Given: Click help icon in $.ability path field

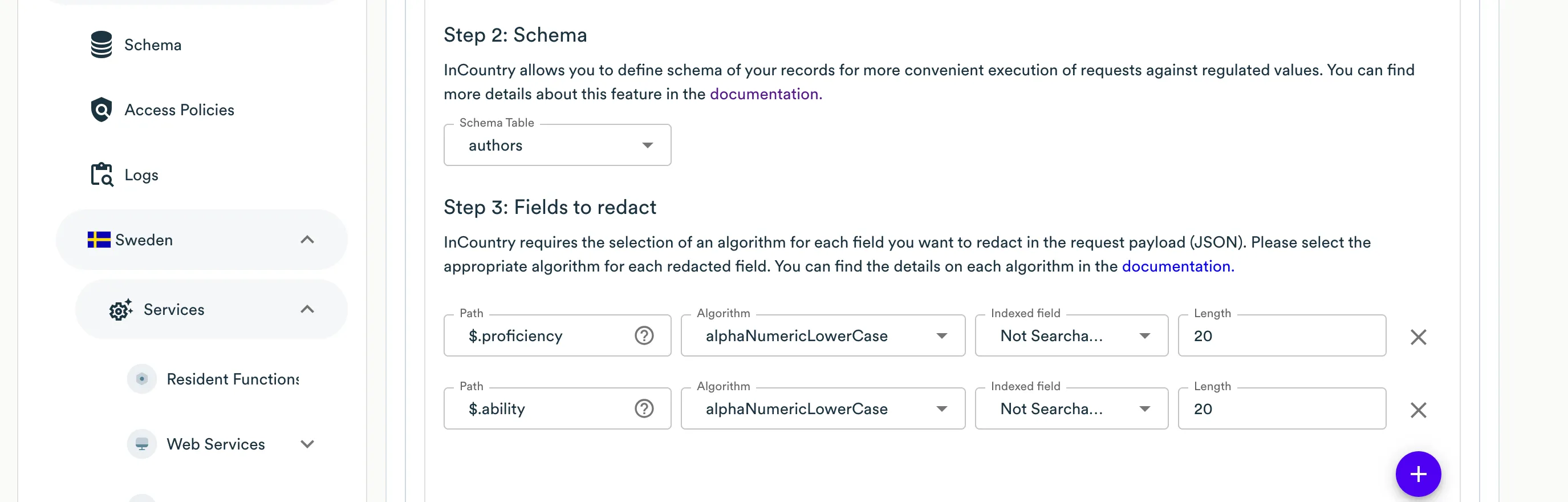Looking at the screenshot, I should pos(644,409).
